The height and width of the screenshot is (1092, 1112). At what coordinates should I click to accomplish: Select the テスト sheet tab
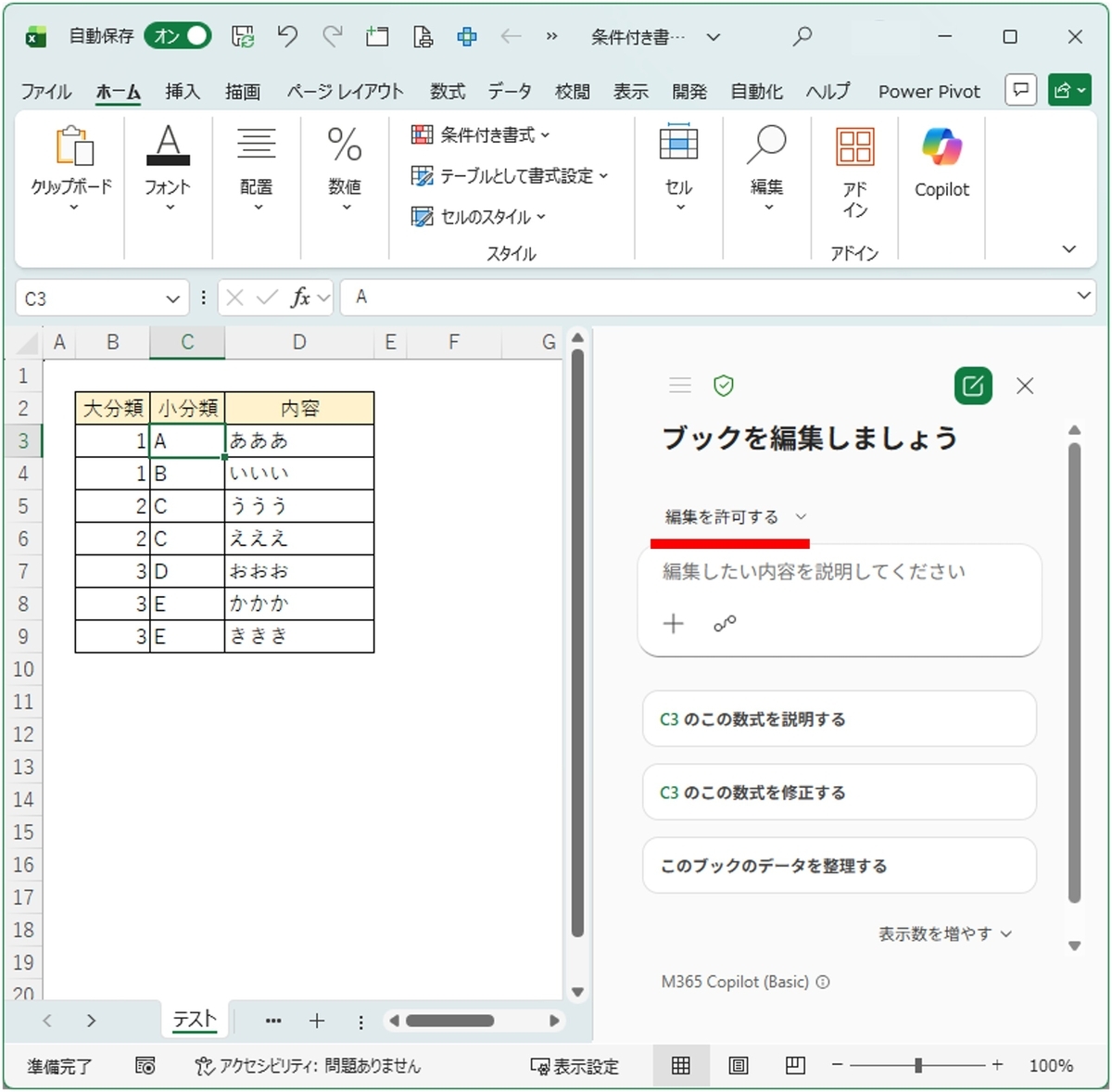pos(195,1020)
